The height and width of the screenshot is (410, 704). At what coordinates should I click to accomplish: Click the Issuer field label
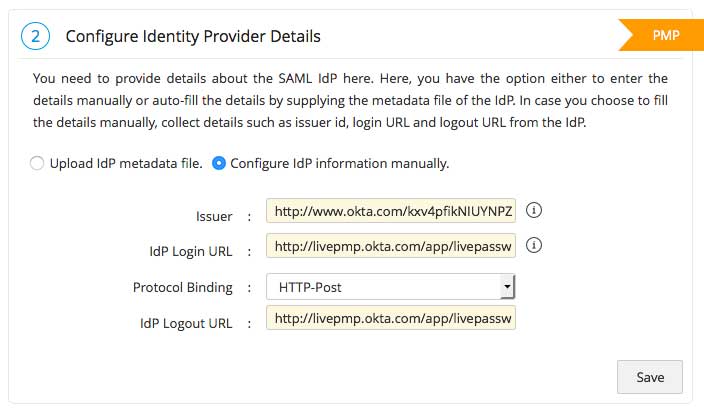[x=214, y=216]
